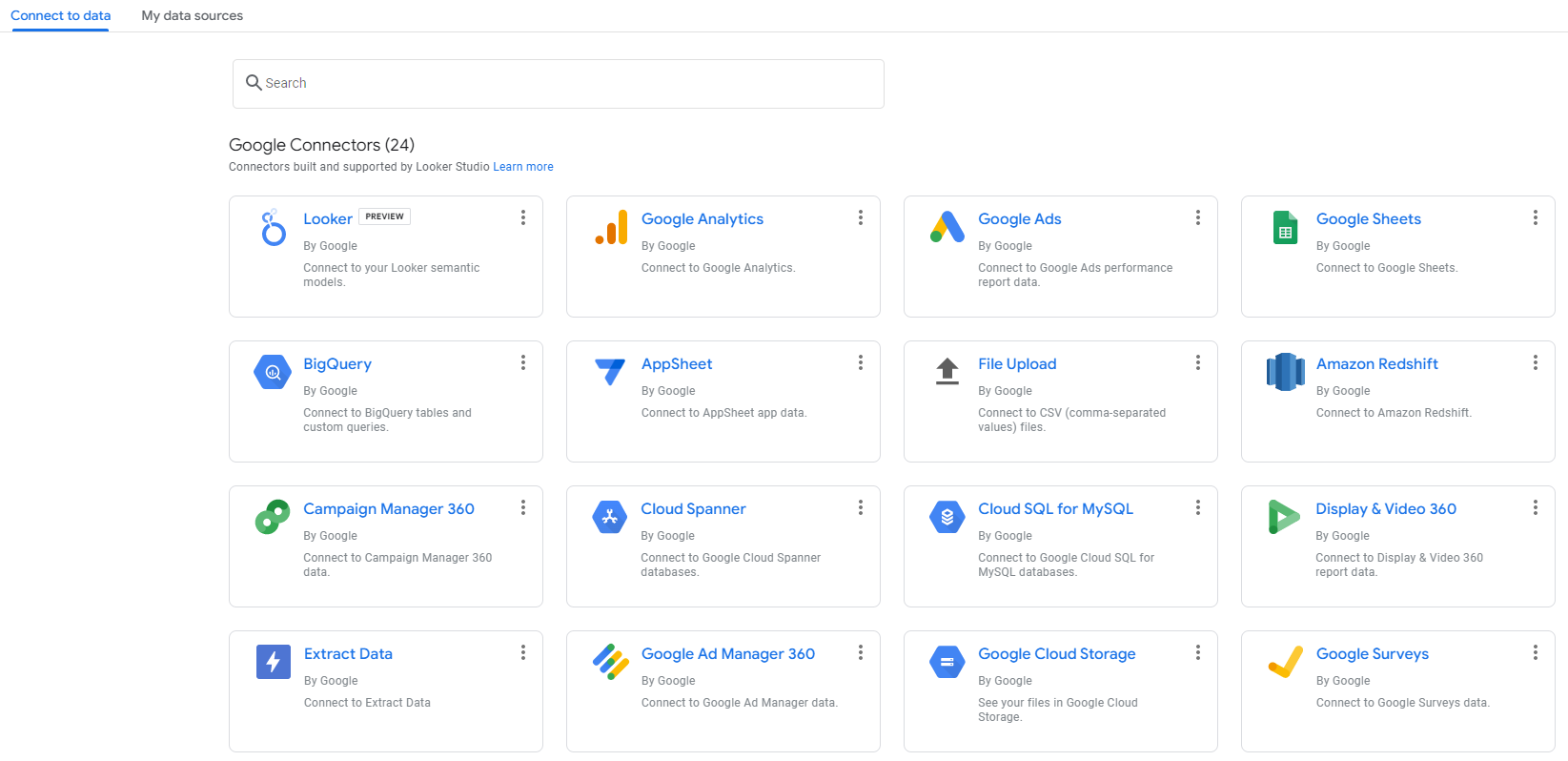
Task: Open the Google Sheets card three-dot menu
Action: coord(1536,217)
